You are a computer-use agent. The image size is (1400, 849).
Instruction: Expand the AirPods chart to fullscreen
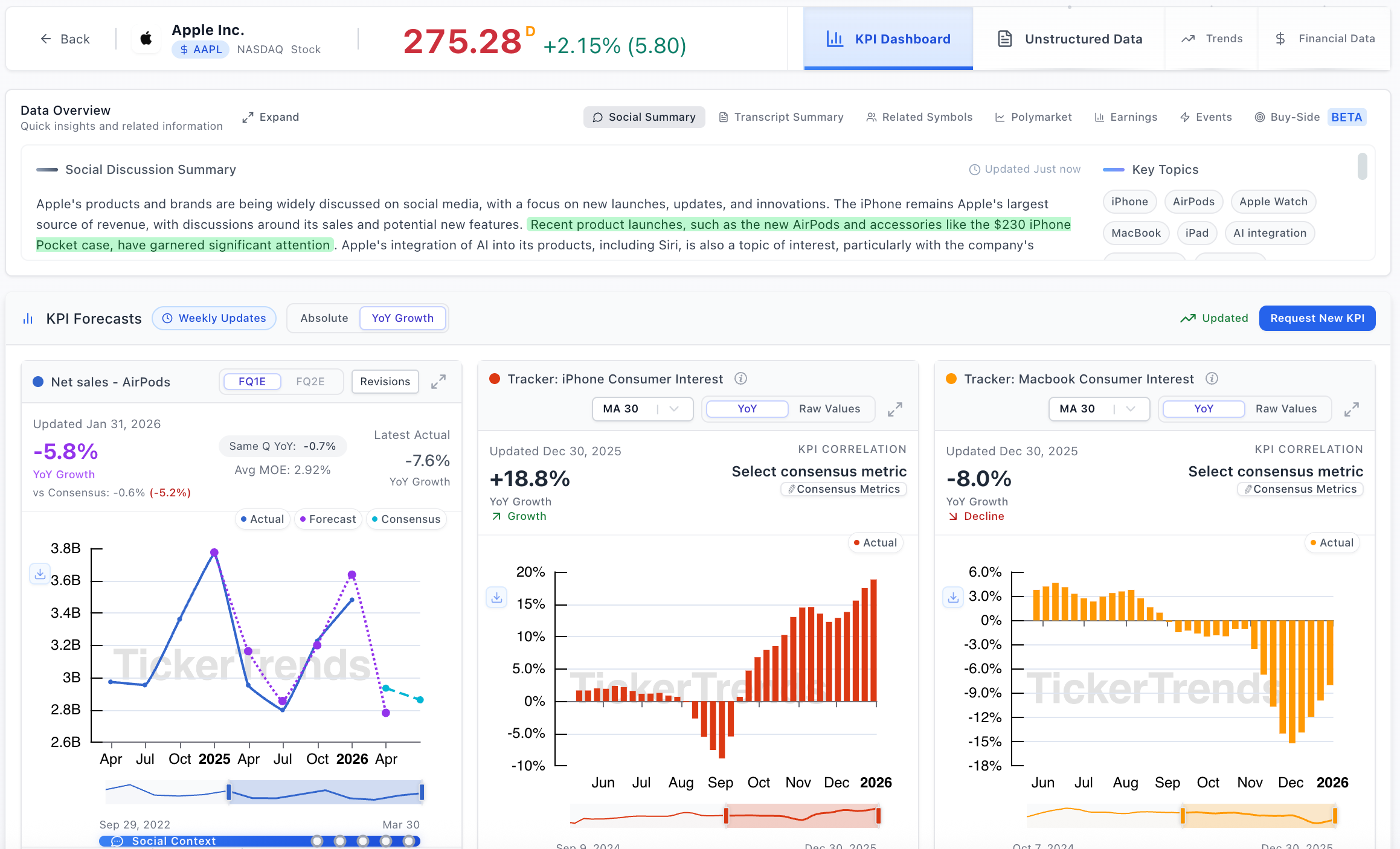(x=438, y=382)
